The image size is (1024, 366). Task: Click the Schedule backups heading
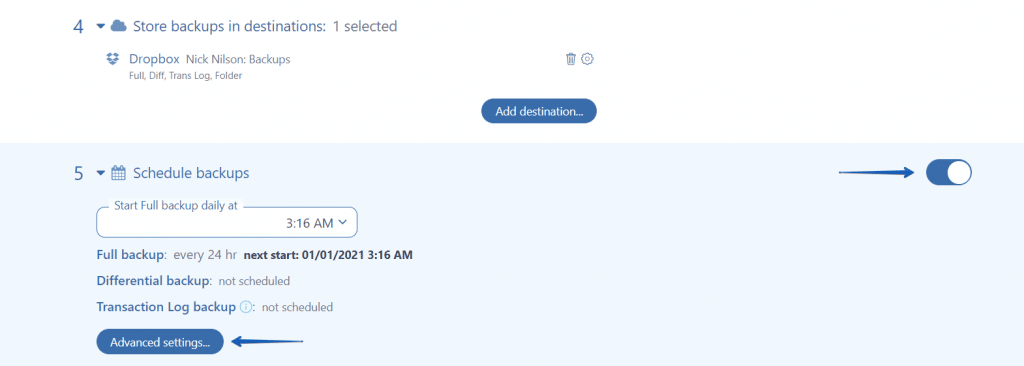click(x=191, y=173)
